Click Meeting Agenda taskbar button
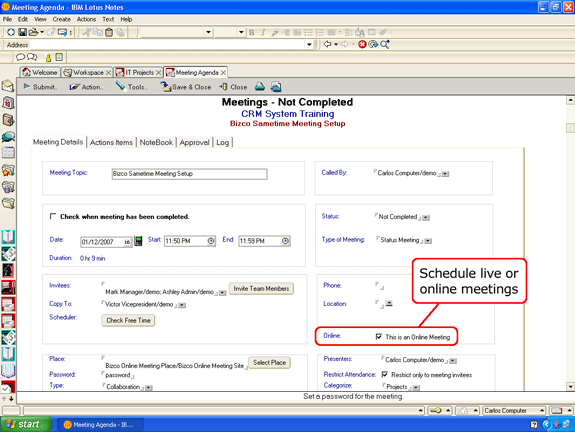The image size is (575, 432). 100,425
